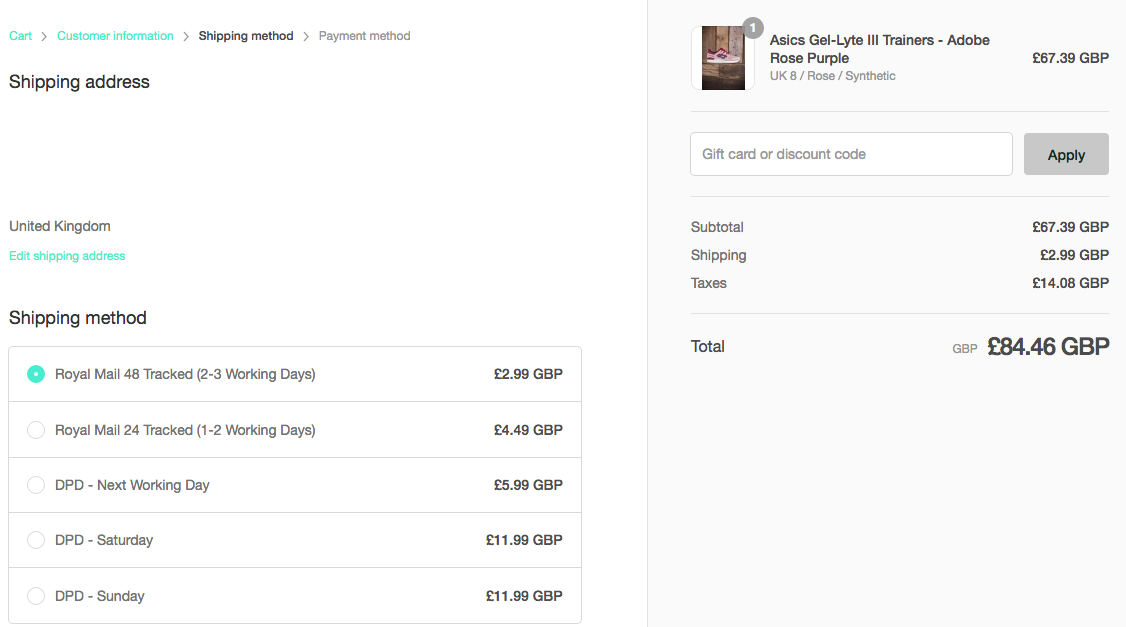
Task: Click the Asics Gel-Lyte III product title
Action: tap(879, 49)
